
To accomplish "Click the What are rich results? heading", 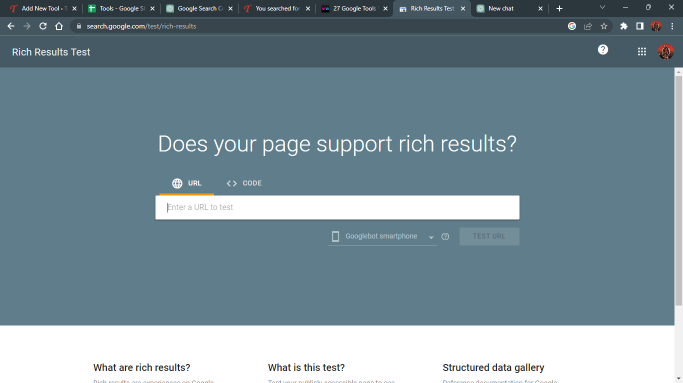I will pyautogui.click(x=142, y=368).
